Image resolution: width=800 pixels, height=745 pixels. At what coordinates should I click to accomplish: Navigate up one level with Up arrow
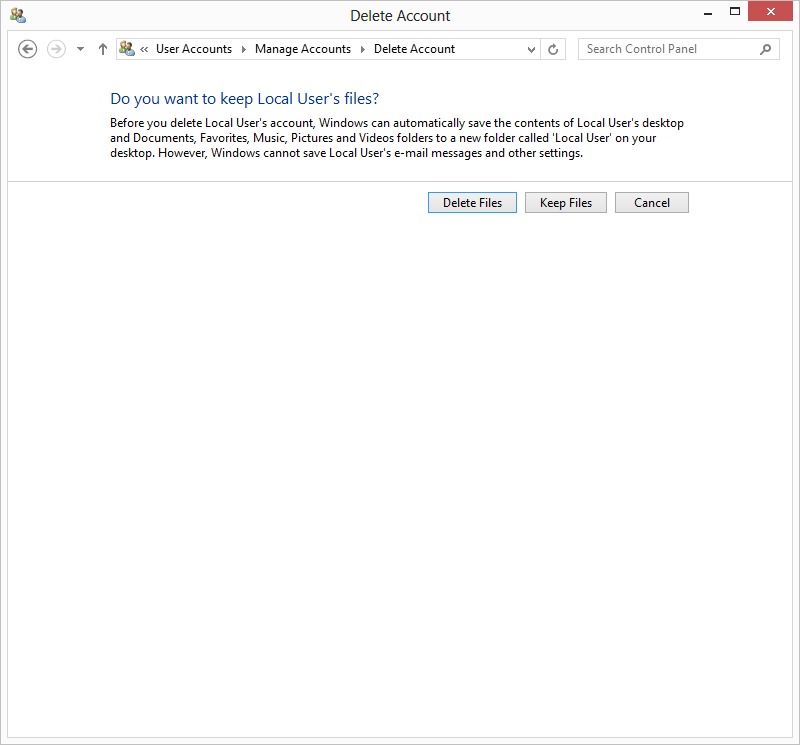102,49
